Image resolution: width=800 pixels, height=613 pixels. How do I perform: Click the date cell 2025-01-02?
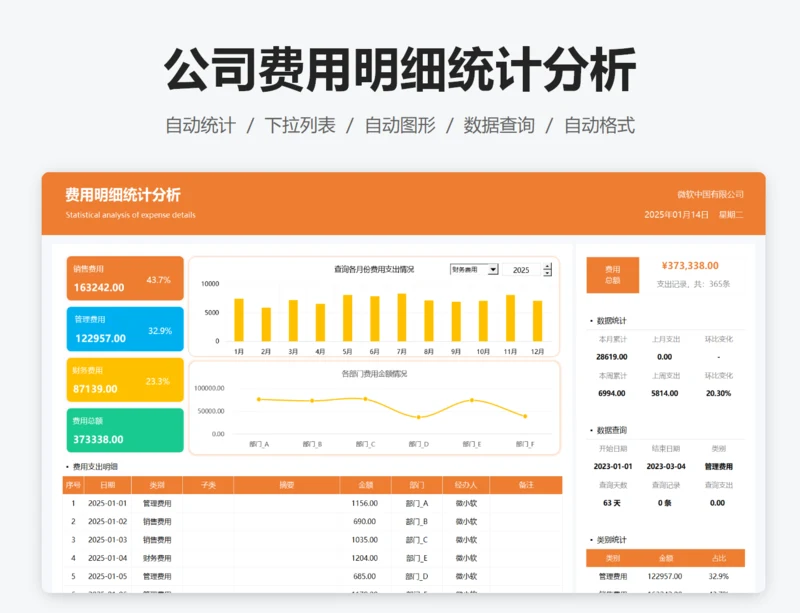point(107,522)
